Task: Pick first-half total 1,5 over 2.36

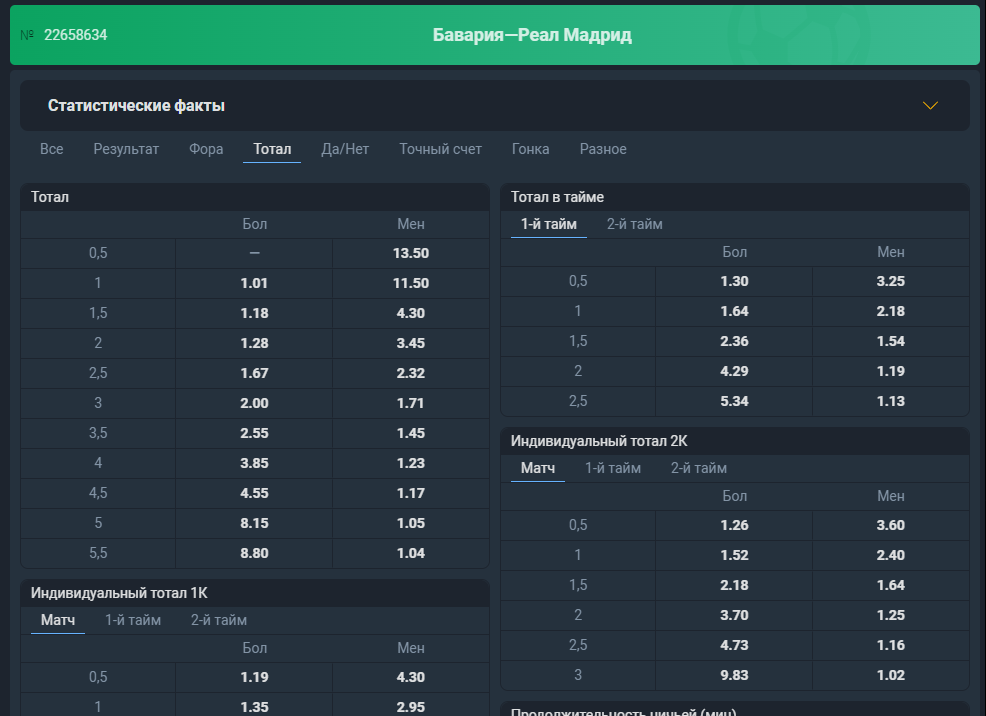Action: click(734, 341)
